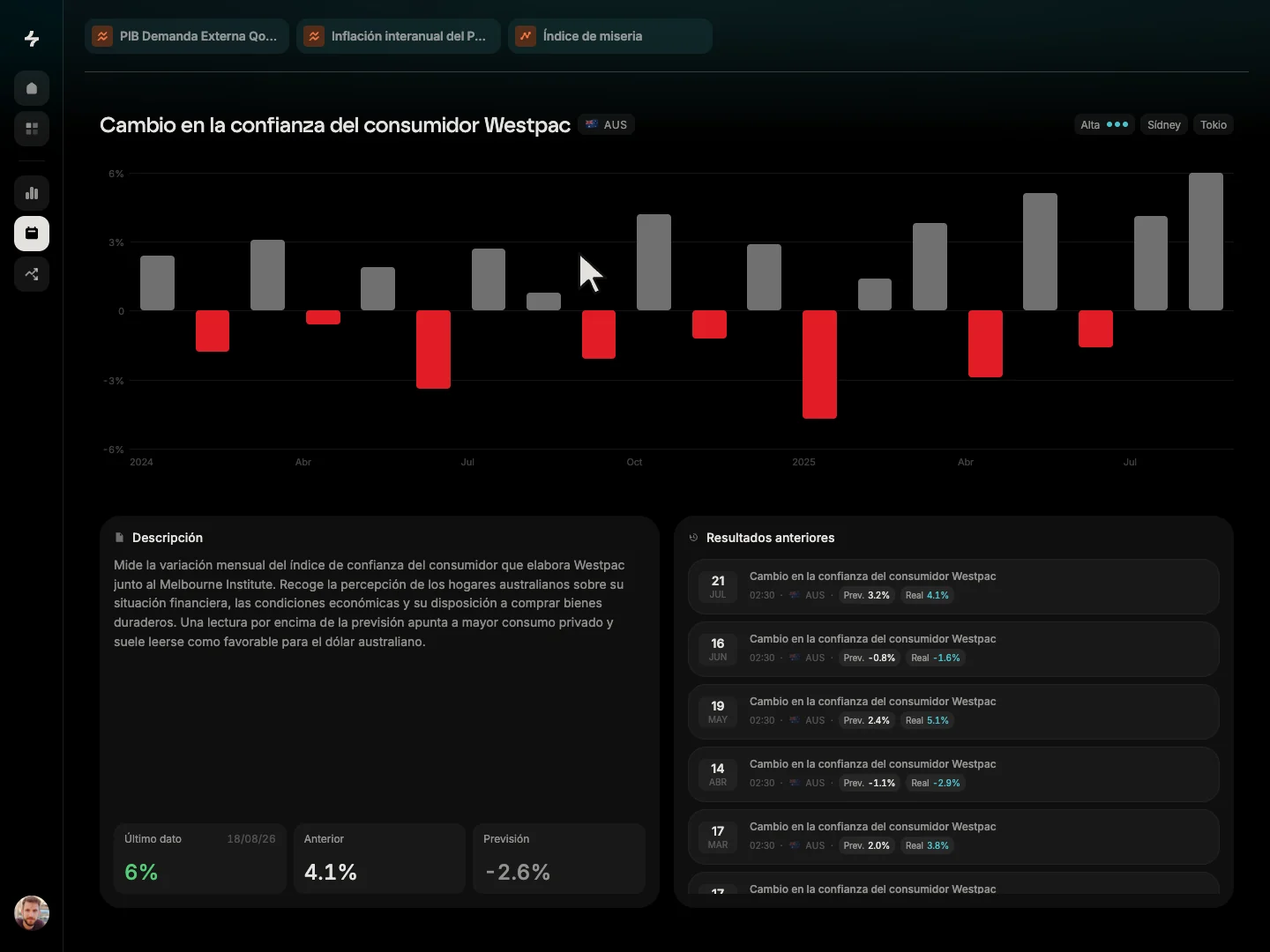Click the Índice de miseria tab icon
The height and width of the screenshot is (952, 1270).
tap(526, 36)
